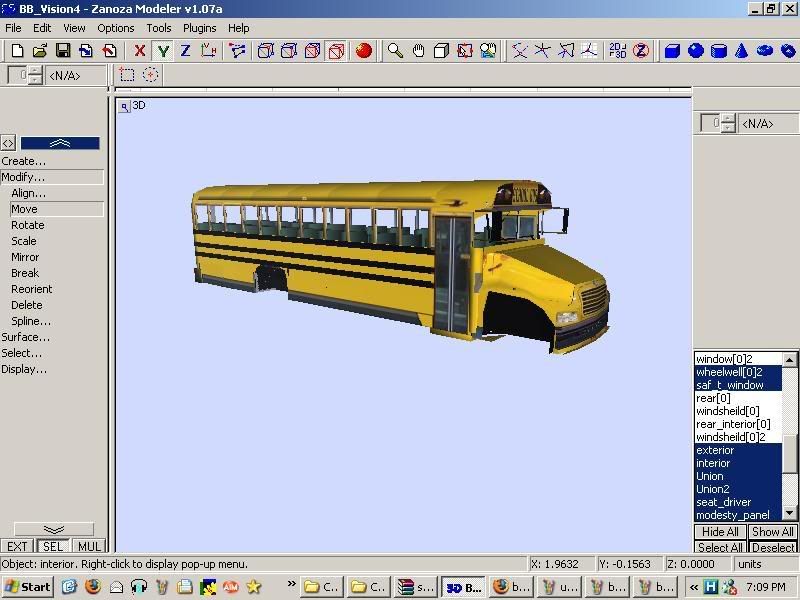The height and width of the screenshot is (600, 800).
Task: Click the 2D/3D switch icon
Action: [x=618, y=50]
